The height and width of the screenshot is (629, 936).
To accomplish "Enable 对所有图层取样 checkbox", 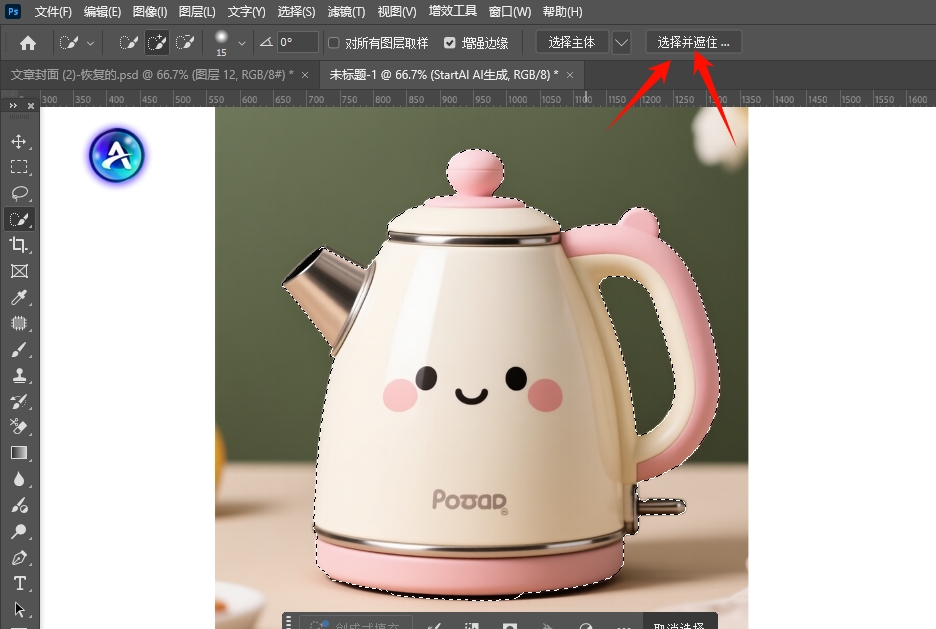I will pyautogui.click(x=334, y=43).
